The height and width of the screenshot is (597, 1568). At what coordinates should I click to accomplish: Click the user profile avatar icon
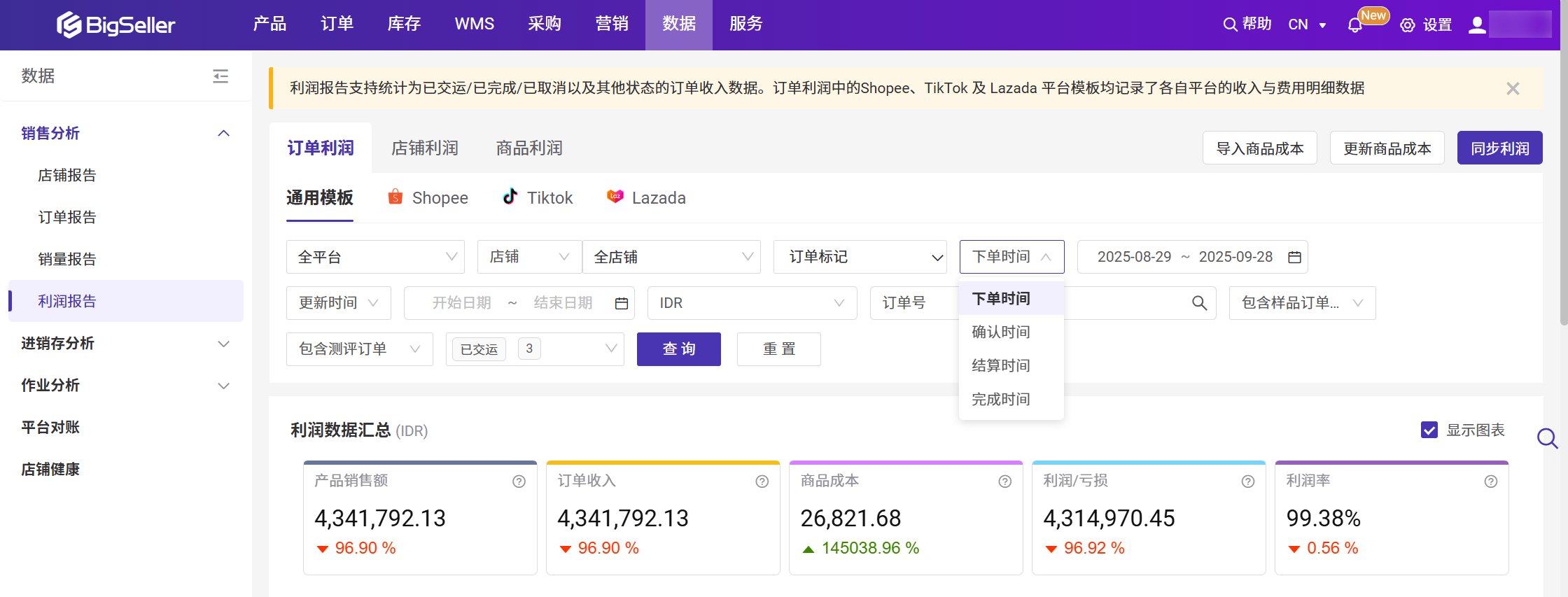[1477, 25]
